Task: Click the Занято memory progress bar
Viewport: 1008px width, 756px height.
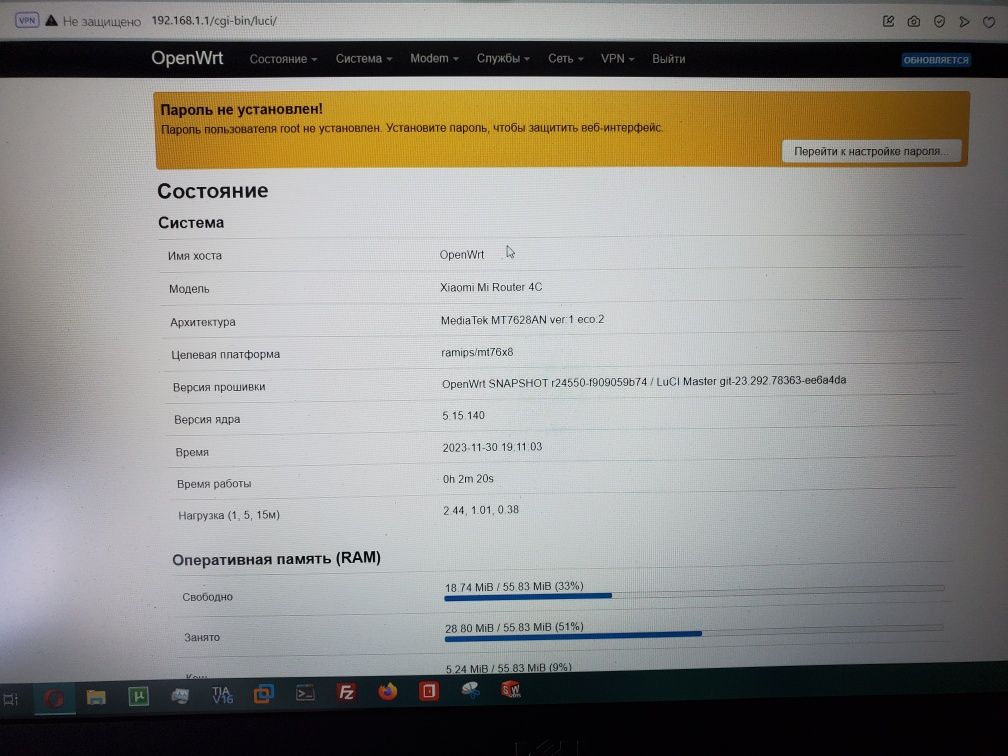Action: pyautogui.click(x=694, y=633)
